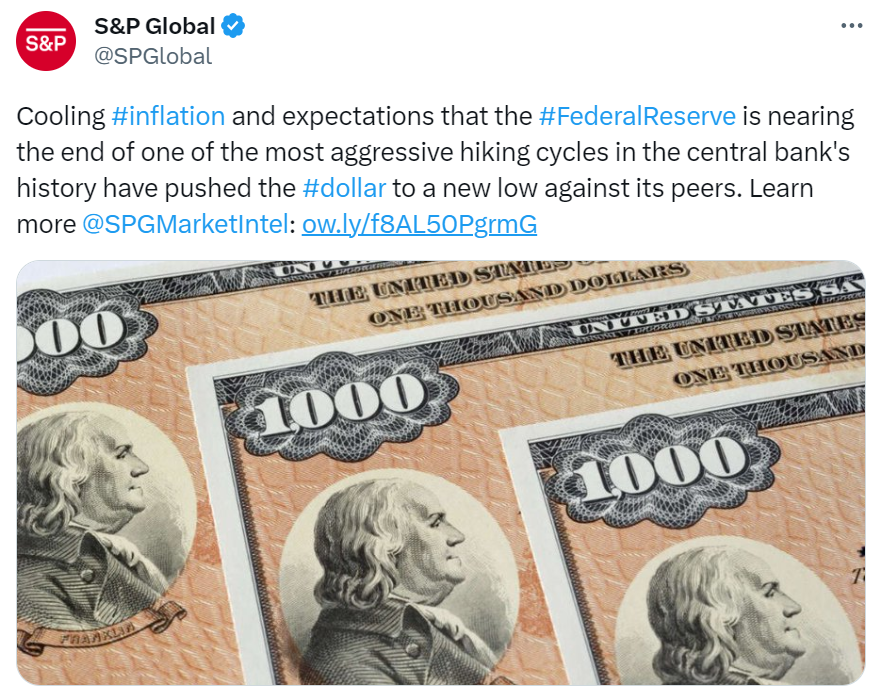Image resolution: width=882 pixels, height=700 pixels.
Task: Open the S&P Global display name link
Action: pos(154,27)
